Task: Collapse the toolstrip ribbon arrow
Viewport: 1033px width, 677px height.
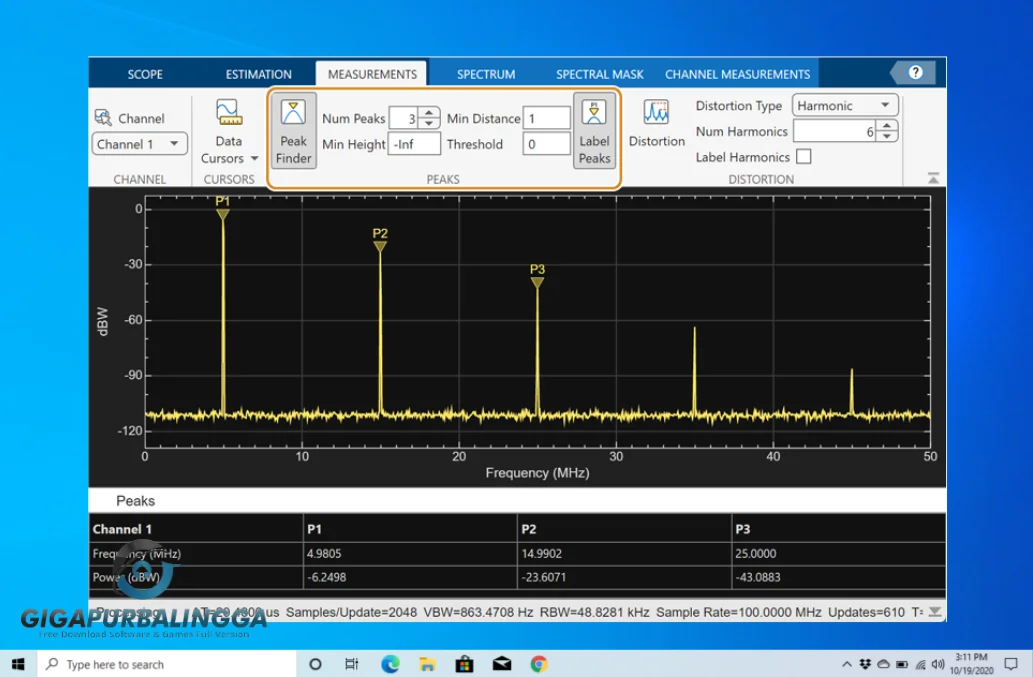Action: 933,178
